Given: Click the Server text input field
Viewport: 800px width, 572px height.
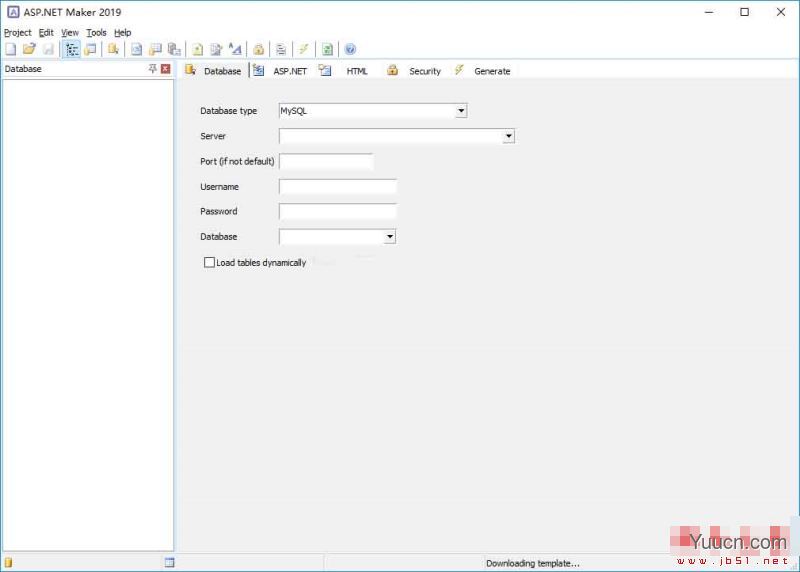Looking at the screenshot, I should 391,136.
